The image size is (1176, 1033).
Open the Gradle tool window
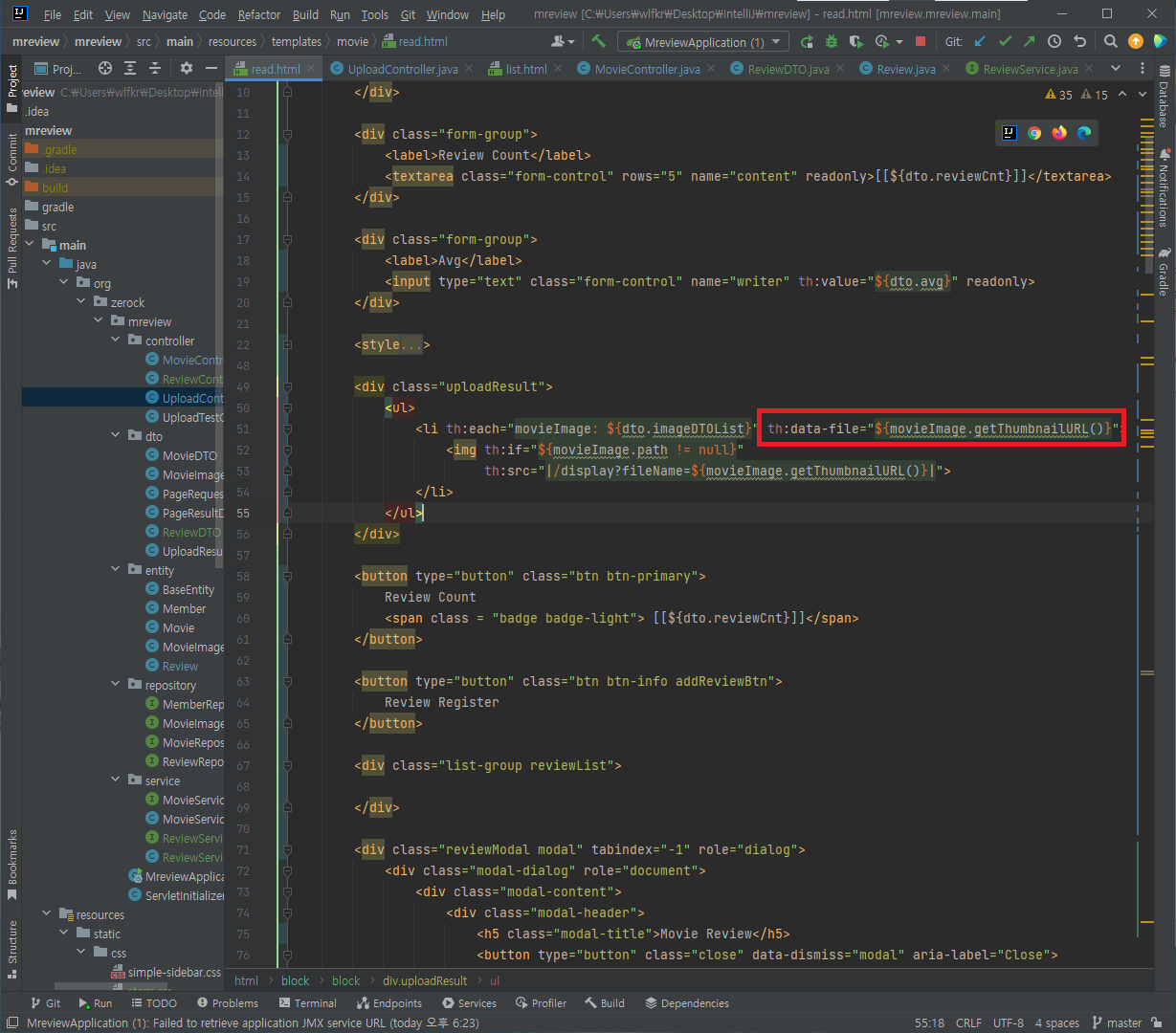tap(1165, 272)
